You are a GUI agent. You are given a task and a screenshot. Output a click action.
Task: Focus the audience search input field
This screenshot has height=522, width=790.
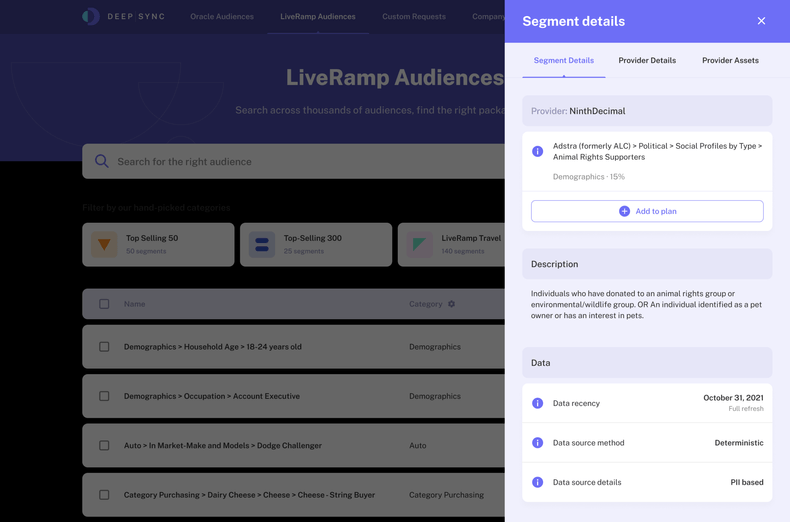(300, 161)
